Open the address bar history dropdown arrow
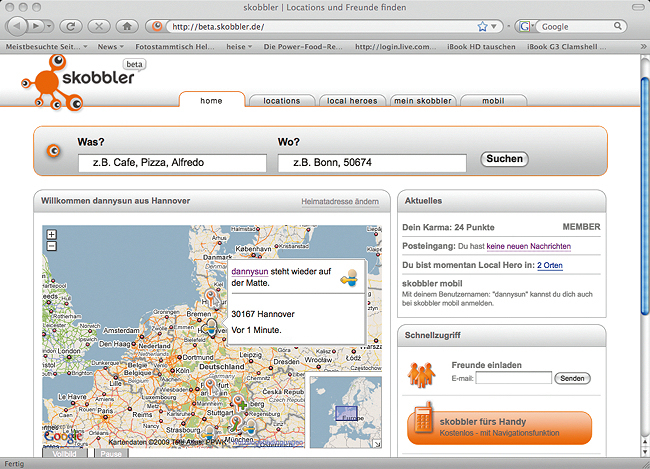This screenshot has height=469, width=650. point(494,27)
